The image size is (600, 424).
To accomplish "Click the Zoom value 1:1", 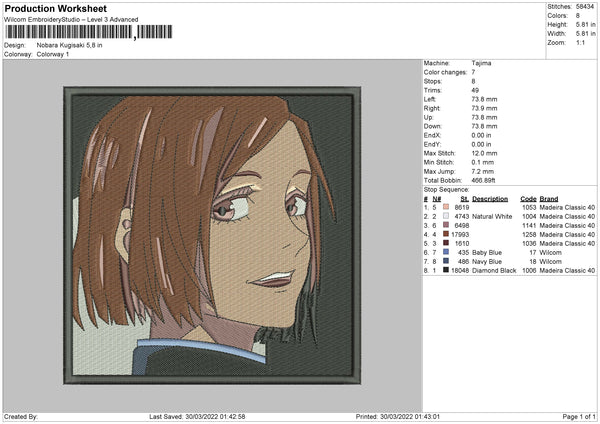I will (580, 42).
